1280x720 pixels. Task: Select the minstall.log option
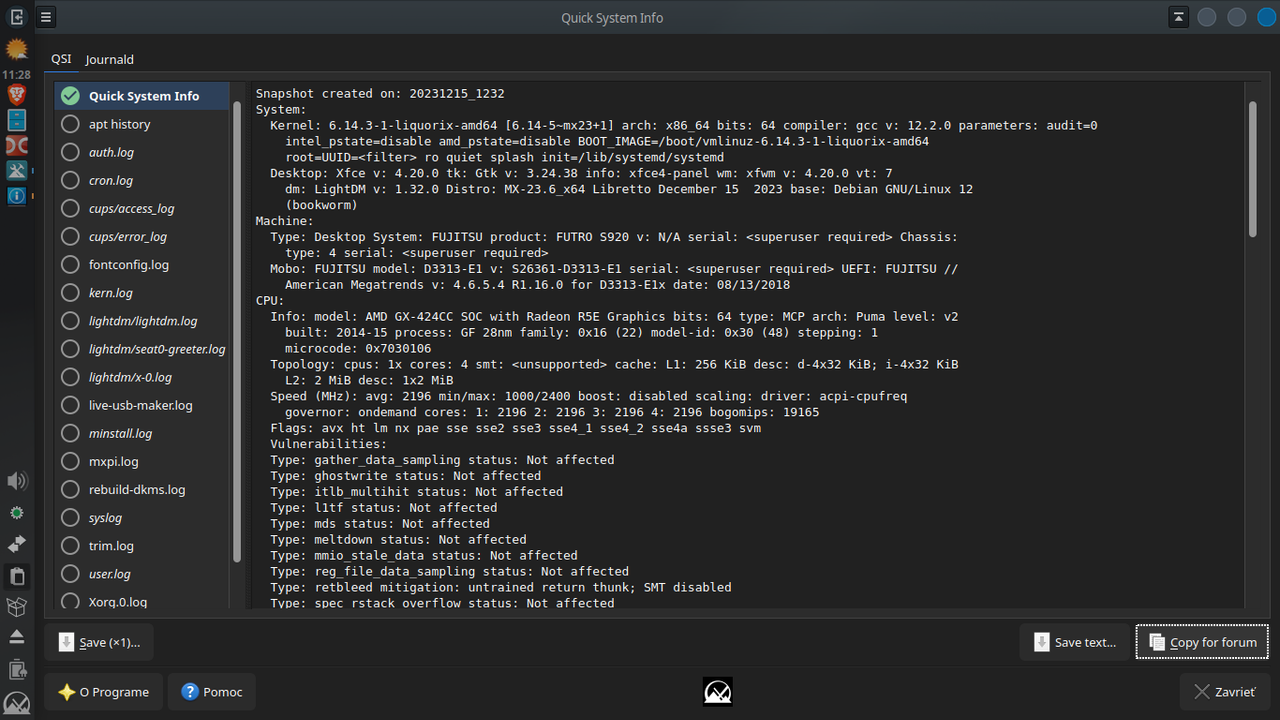[x=142, y=433]
